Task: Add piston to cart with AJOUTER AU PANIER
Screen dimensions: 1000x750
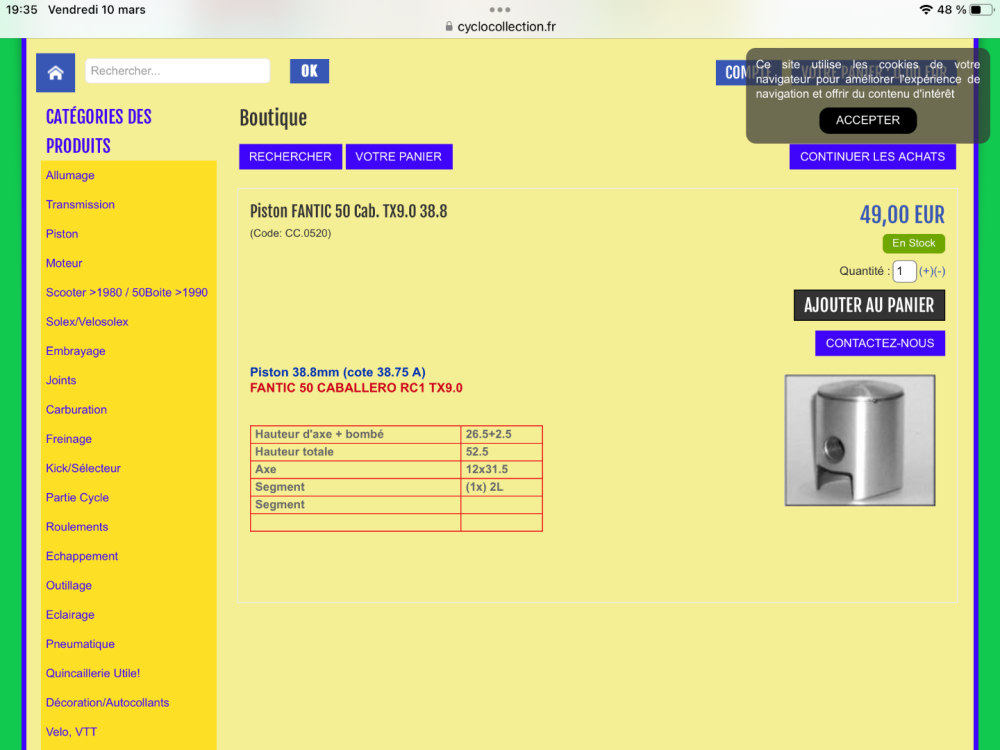Action: click(x=869, y=305)
